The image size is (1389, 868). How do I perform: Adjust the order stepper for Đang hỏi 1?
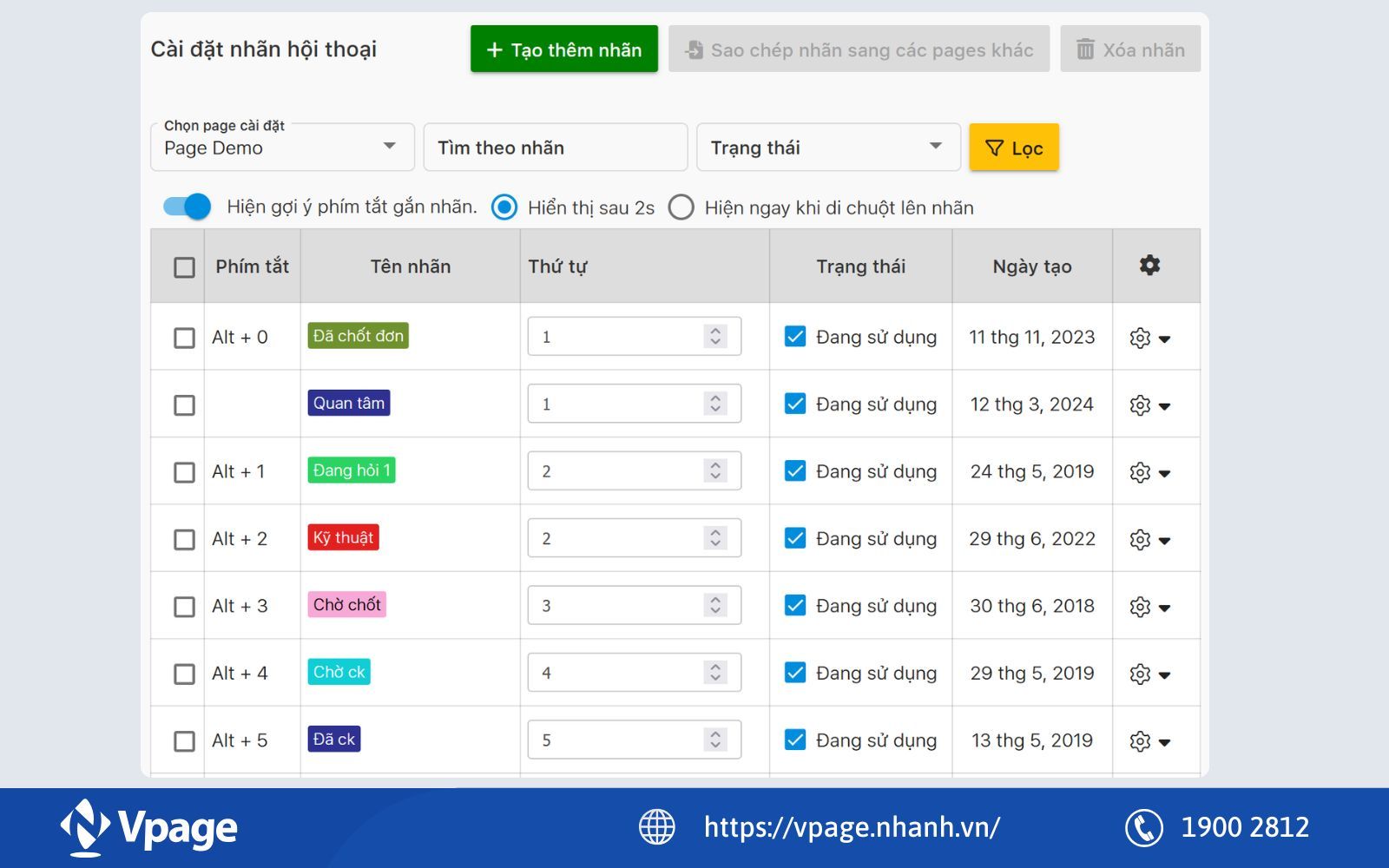click(715, 470)
